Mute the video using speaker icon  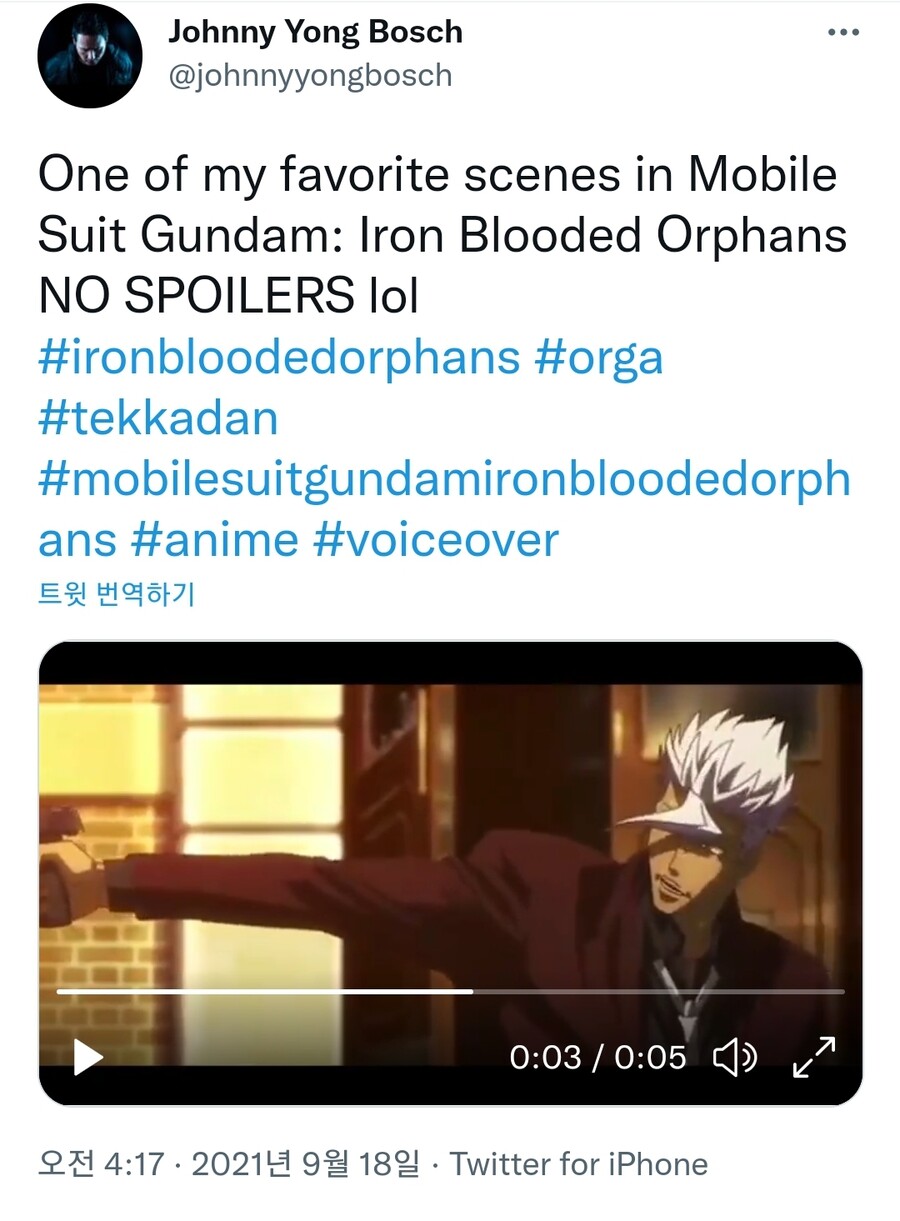(x=734, y=1057)
